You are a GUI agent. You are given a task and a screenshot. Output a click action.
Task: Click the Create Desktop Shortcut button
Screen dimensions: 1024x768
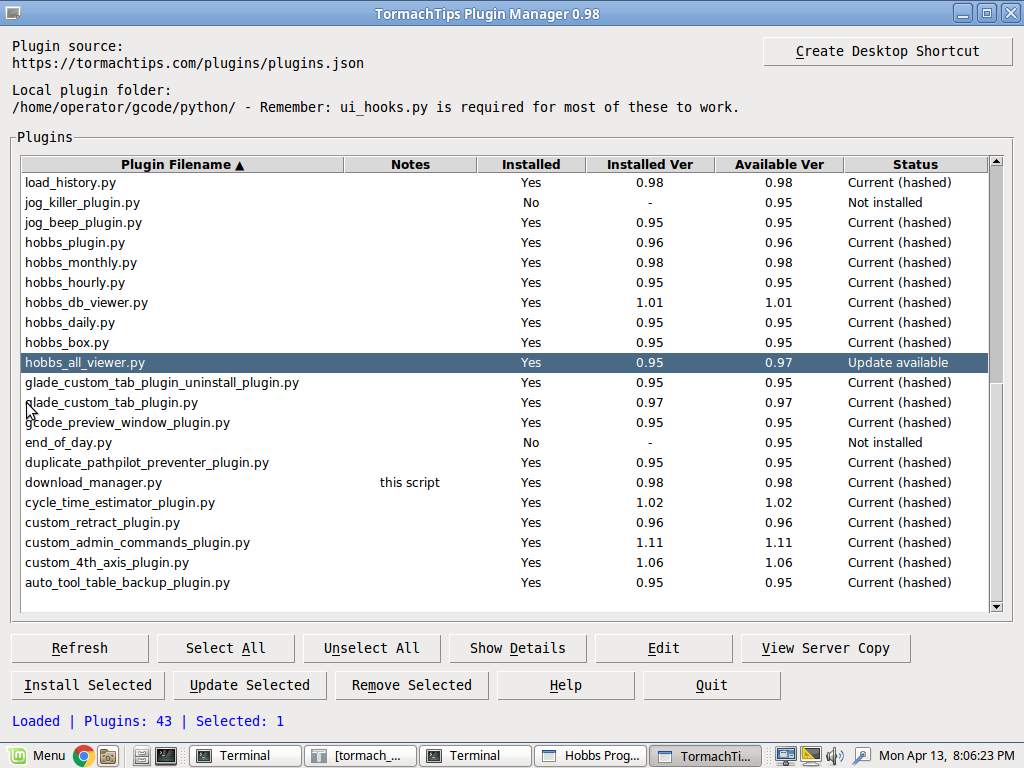click(x=887, y=51)
